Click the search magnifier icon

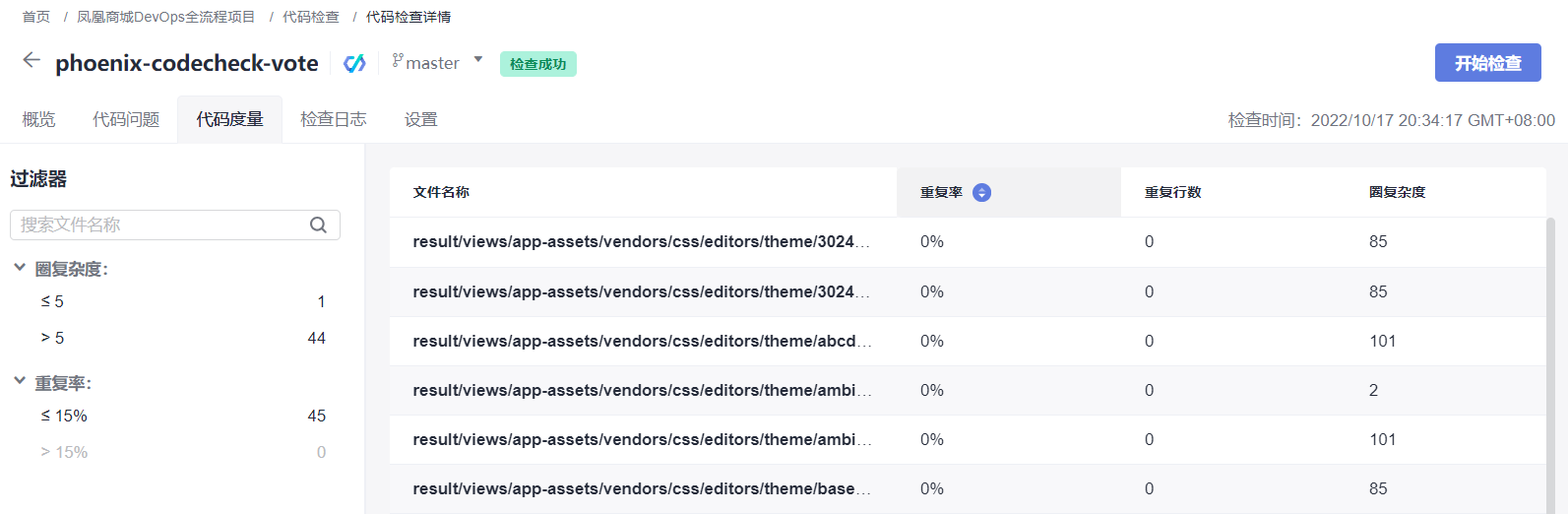pos(318,225)
